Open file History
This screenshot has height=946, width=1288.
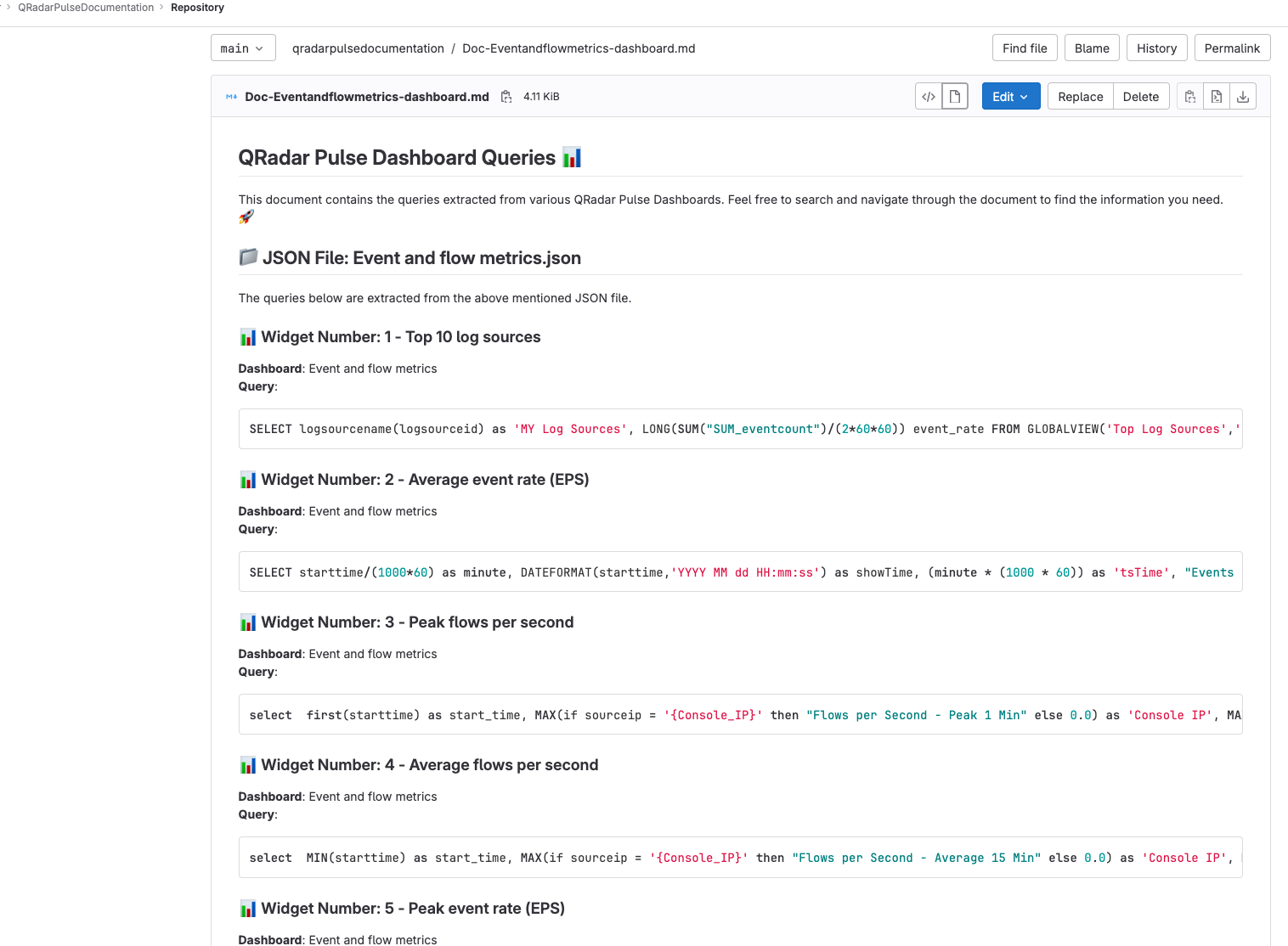click(1156, 48)
